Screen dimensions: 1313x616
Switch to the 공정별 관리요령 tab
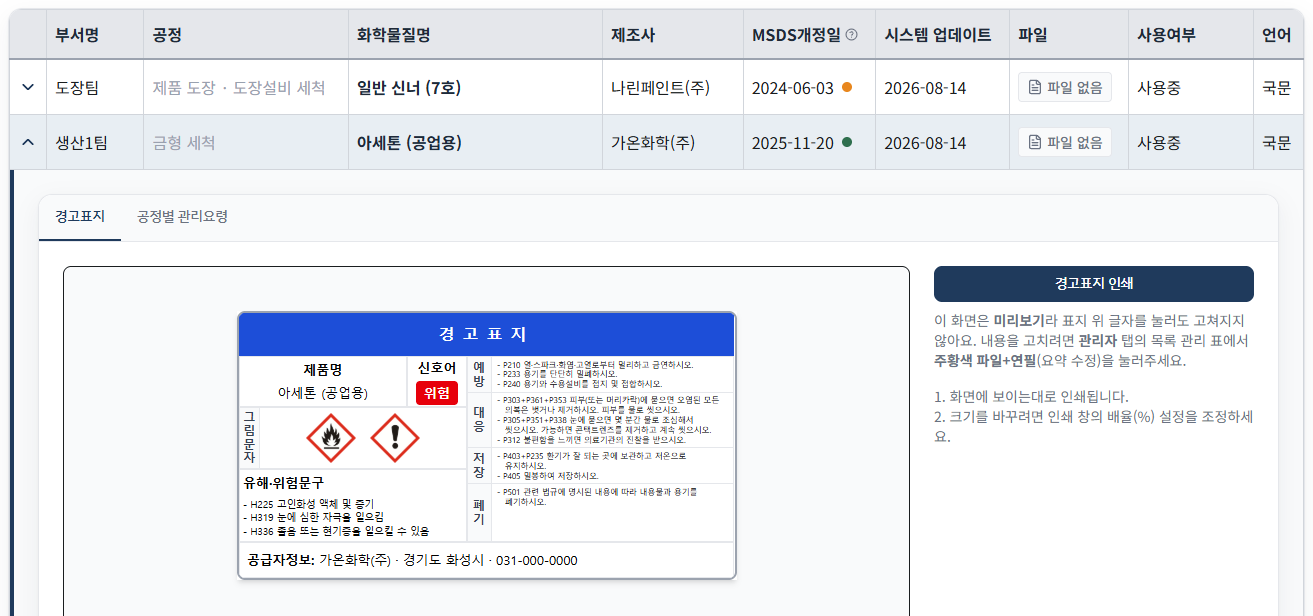pos(182,216)
